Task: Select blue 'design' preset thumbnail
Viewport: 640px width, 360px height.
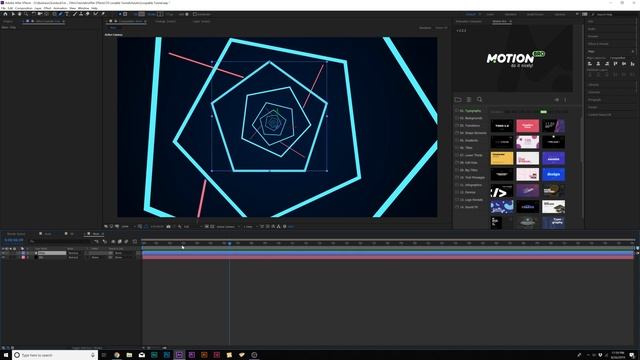Action: point(553,174)
